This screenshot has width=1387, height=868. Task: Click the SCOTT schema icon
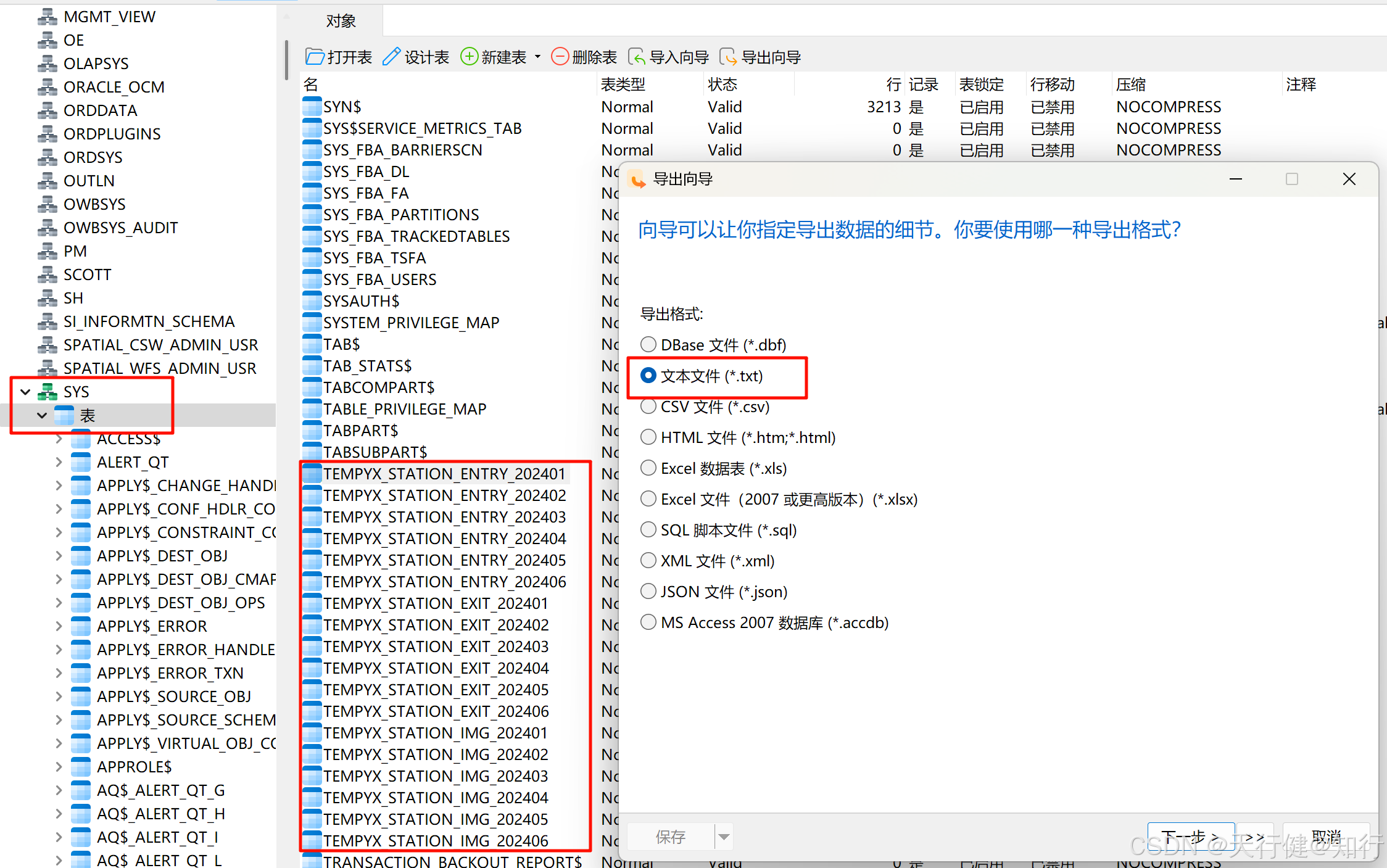[x=48, y=275]
